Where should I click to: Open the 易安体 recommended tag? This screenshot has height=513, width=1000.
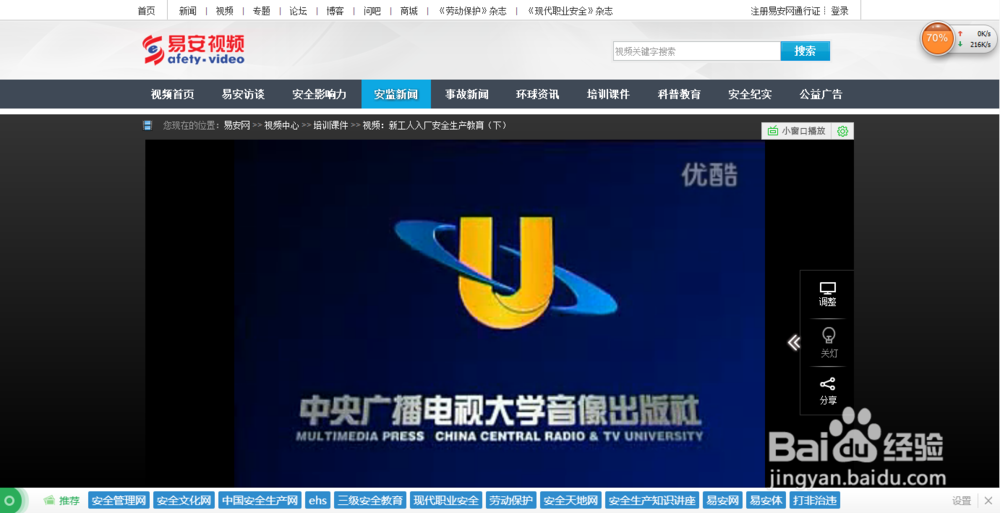[766, 500]
